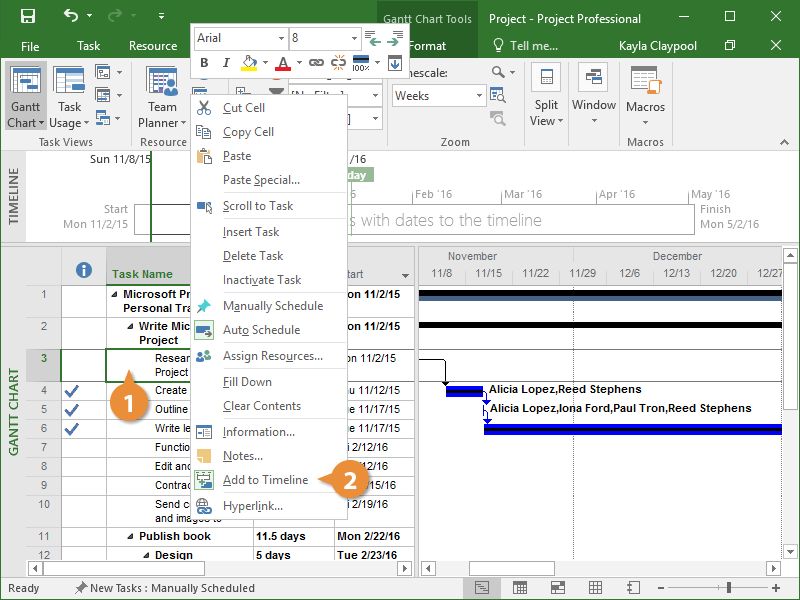Toggle Italic in the mini toolbar
The height and width of the screenshot is (600, 800).
(x=226, y=63)
